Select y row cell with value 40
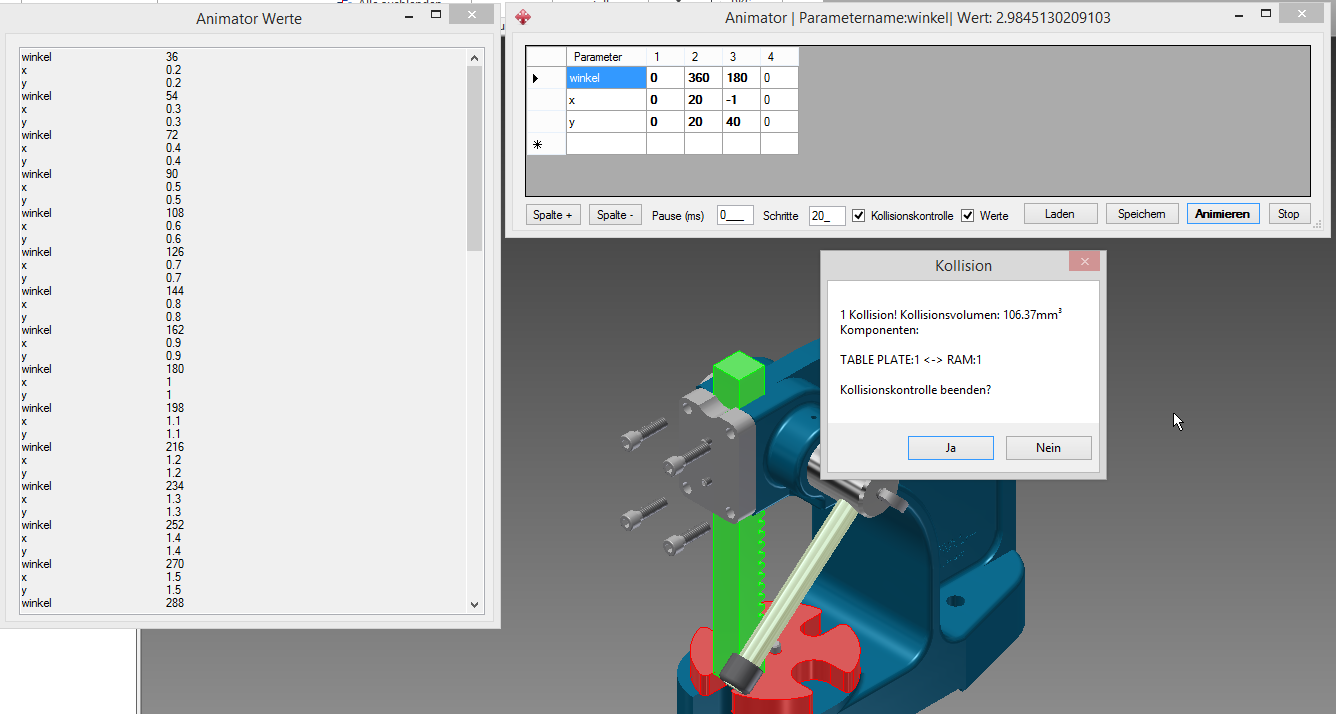1336x714 pixels. click(741, 122)
